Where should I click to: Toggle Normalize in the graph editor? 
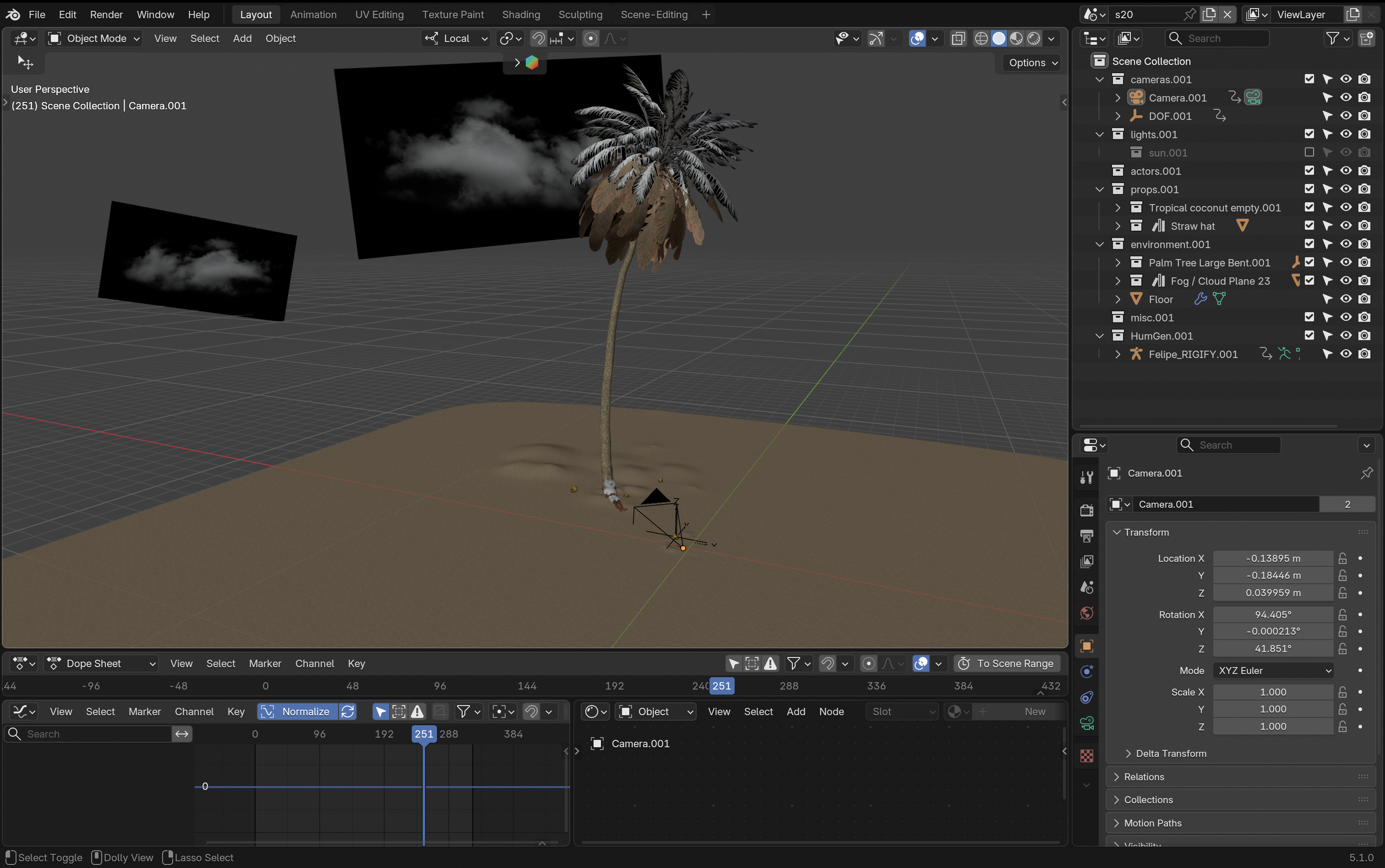(x=298, y=712)
